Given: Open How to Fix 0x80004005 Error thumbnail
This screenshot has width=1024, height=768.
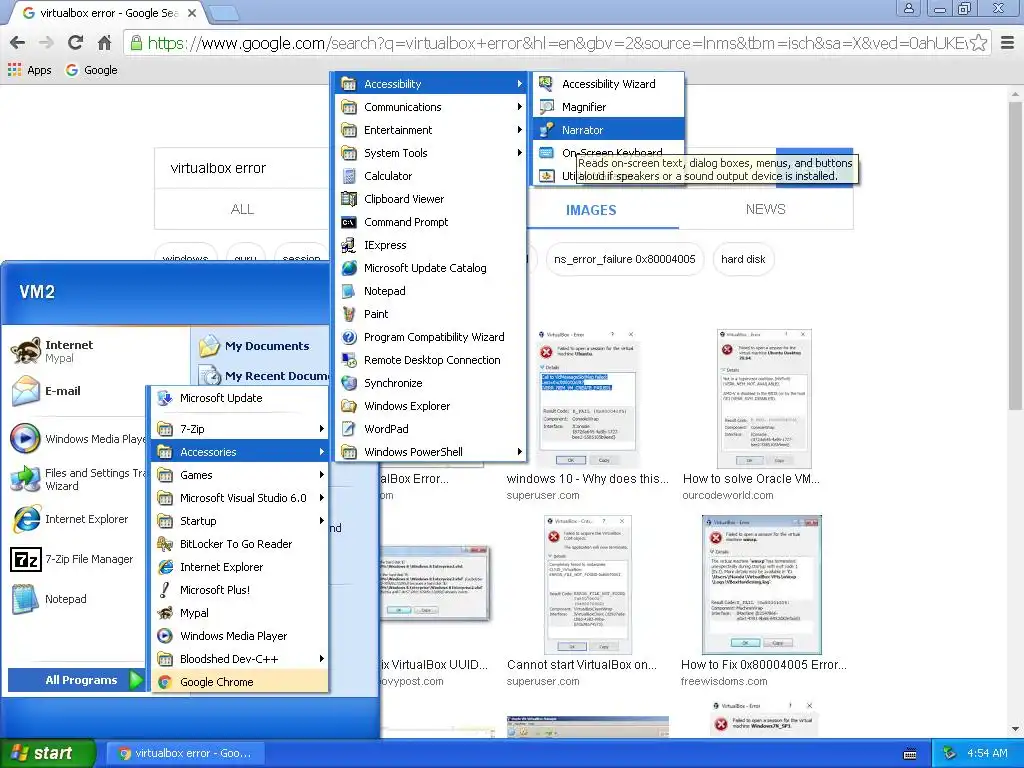Looking at the screenshot, I should tap(761, 584).
